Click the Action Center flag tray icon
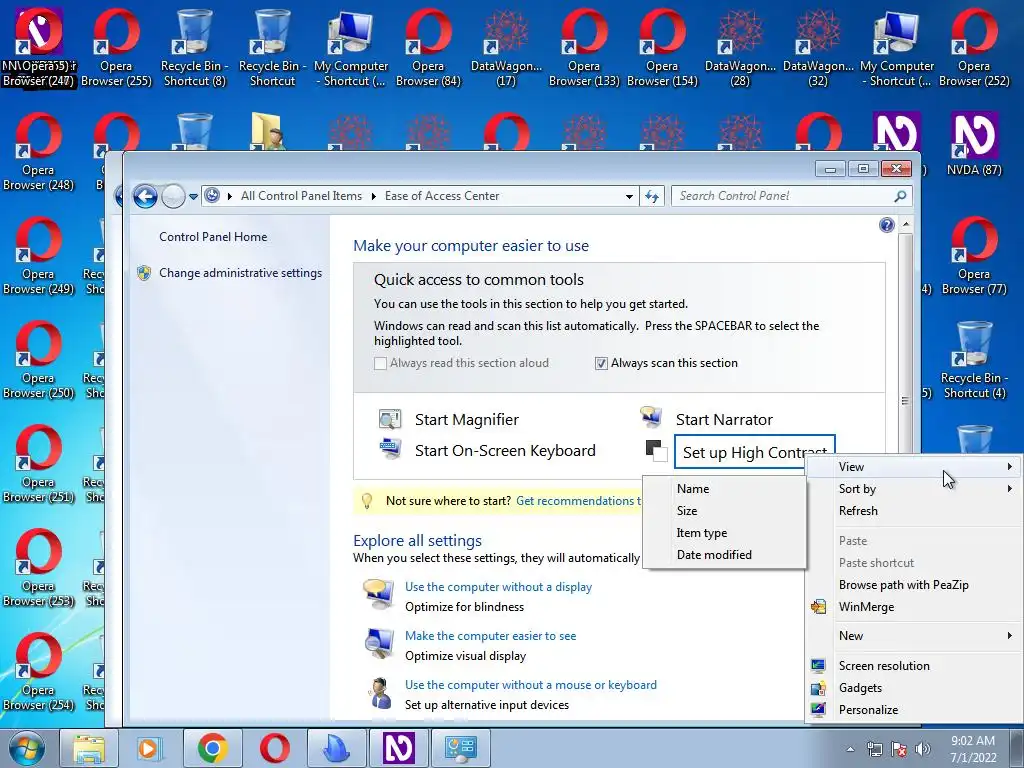1024x768 pixels. (899, 749)
